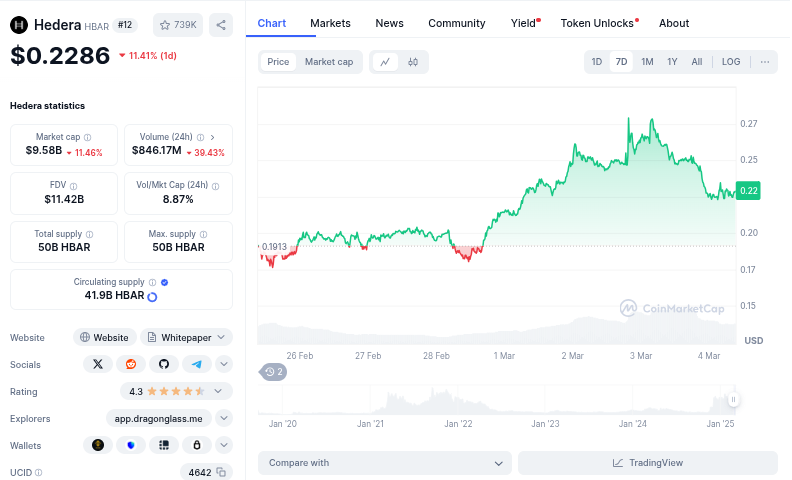Expand more Explorers options

point(224,418)
